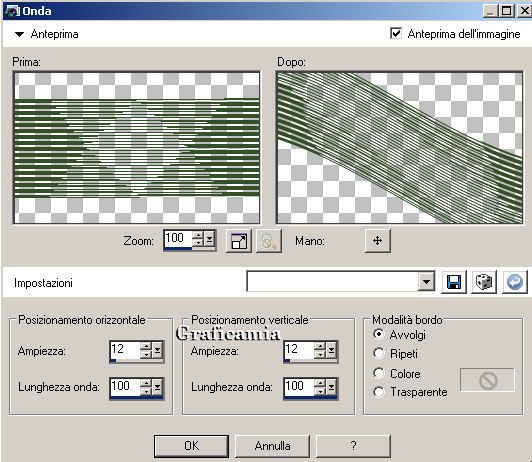Screen dimensions: 532x462
Task: Randomize parameters with the dice icon
Action: (484, 282)
